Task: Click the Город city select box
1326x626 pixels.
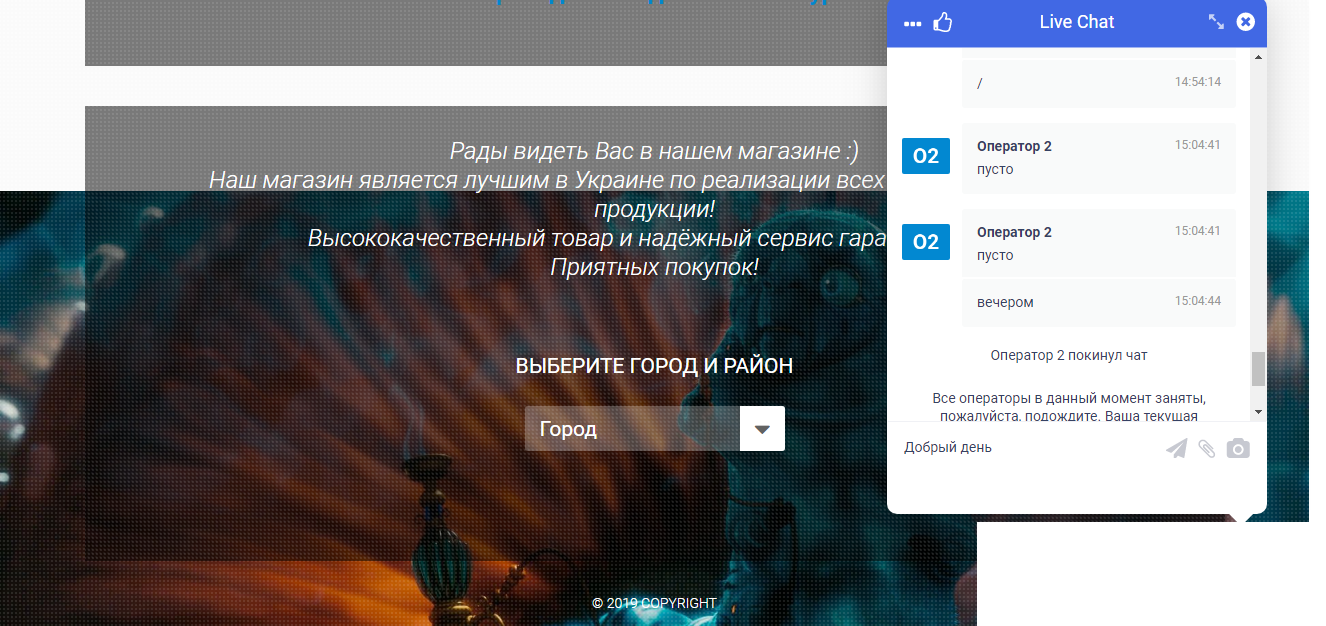Action: pyautogui.click(x=655, y=429)
